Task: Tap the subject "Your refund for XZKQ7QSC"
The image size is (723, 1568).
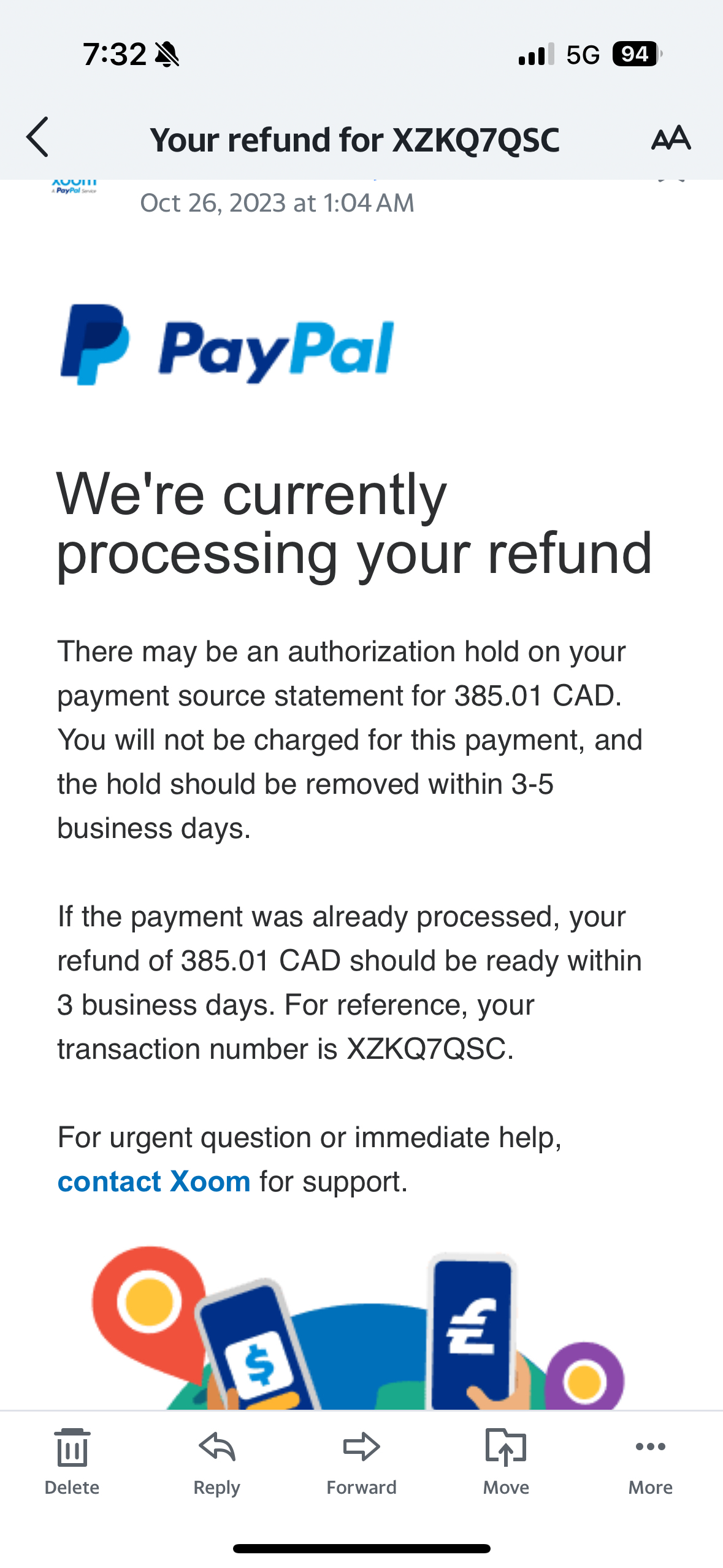Action: (354, 140)
